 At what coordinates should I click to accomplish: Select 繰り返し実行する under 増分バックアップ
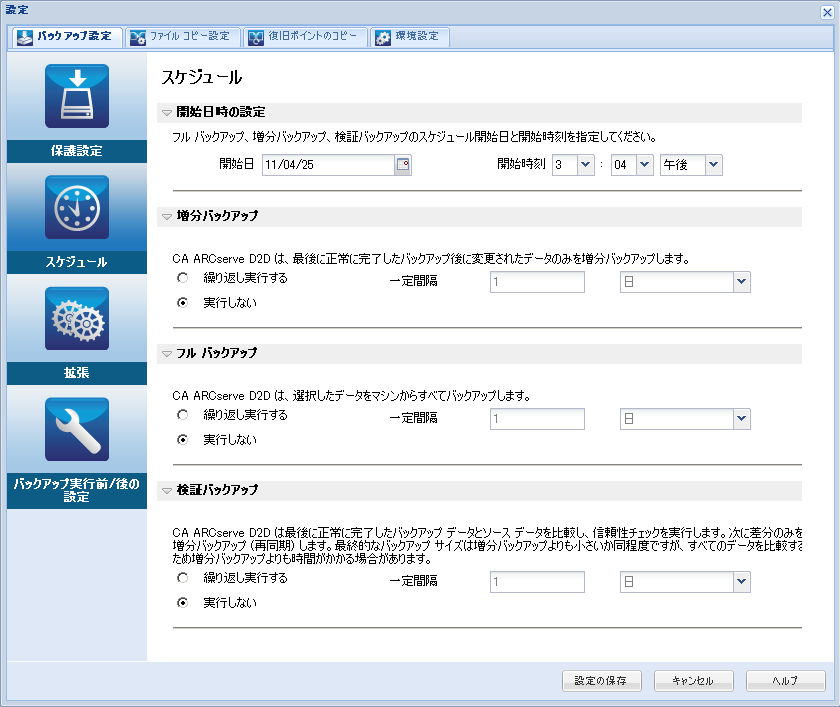(183, 280)
